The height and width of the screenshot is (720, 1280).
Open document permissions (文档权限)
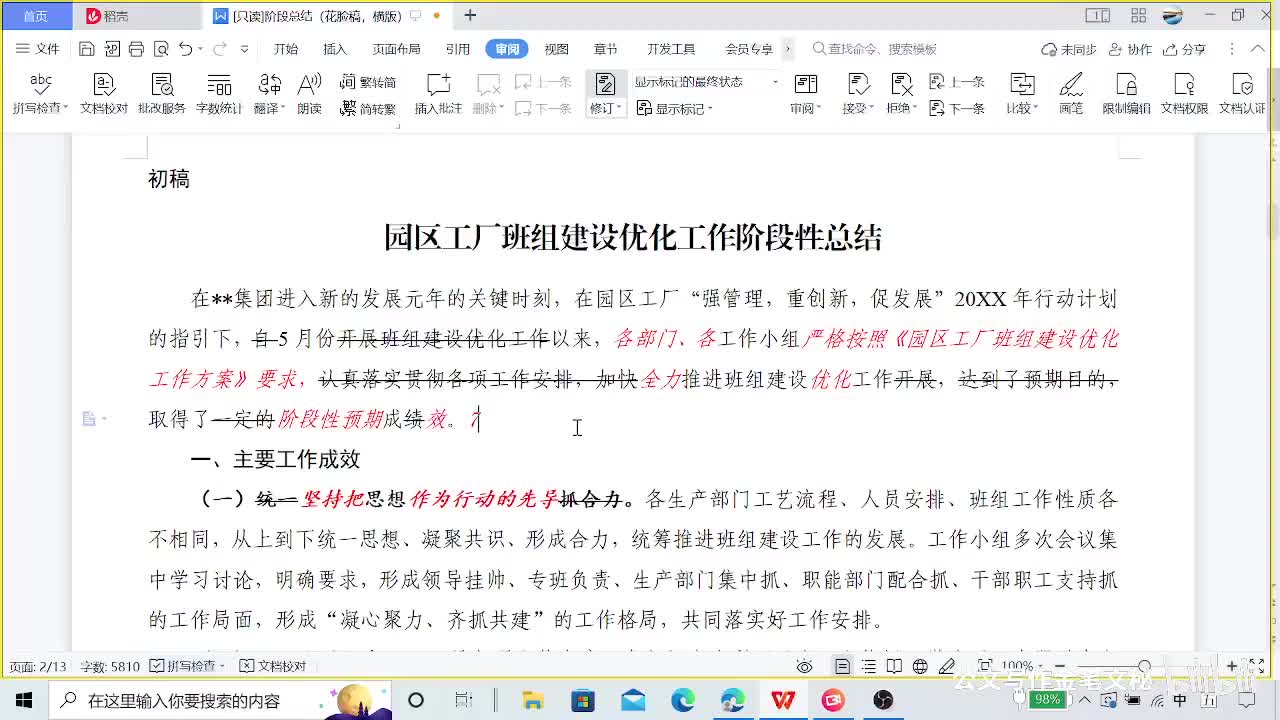click(x=1184, y=94)
